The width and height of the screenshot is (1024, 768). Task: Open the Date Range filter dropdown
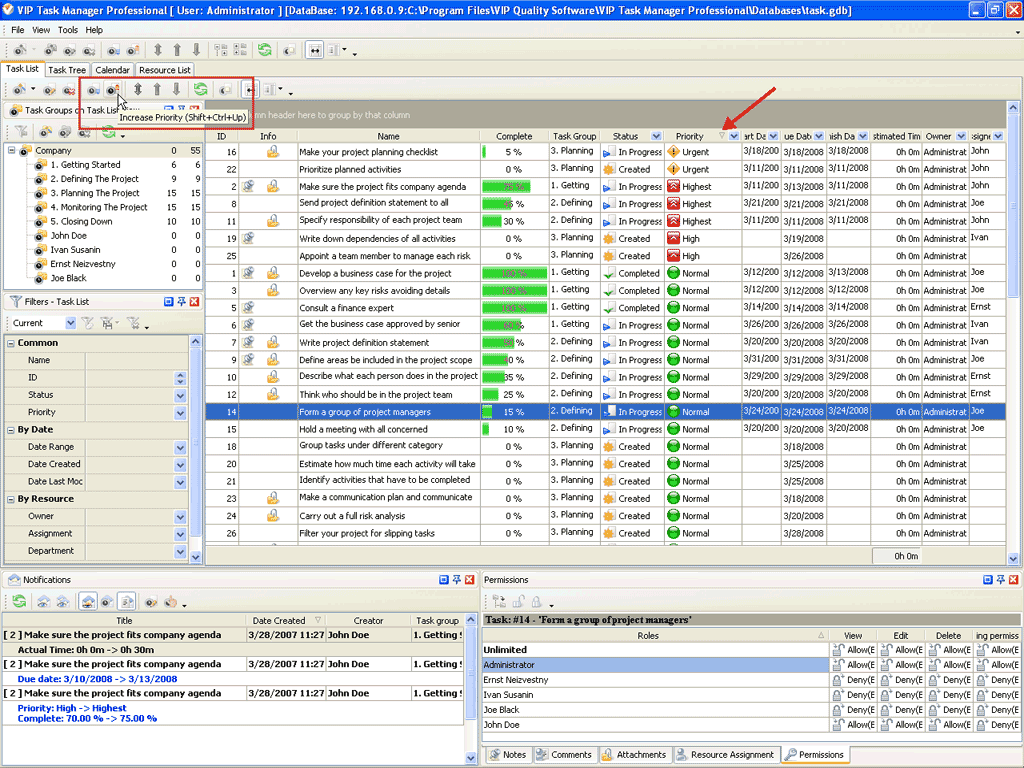pos(180,448)
